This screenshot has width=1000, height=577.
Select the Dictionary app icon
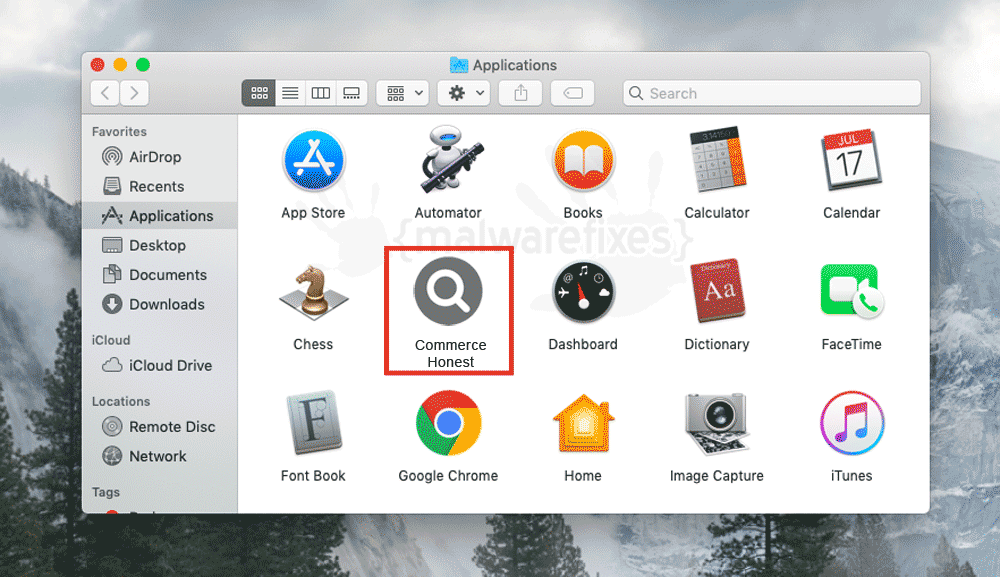point(717,291)
